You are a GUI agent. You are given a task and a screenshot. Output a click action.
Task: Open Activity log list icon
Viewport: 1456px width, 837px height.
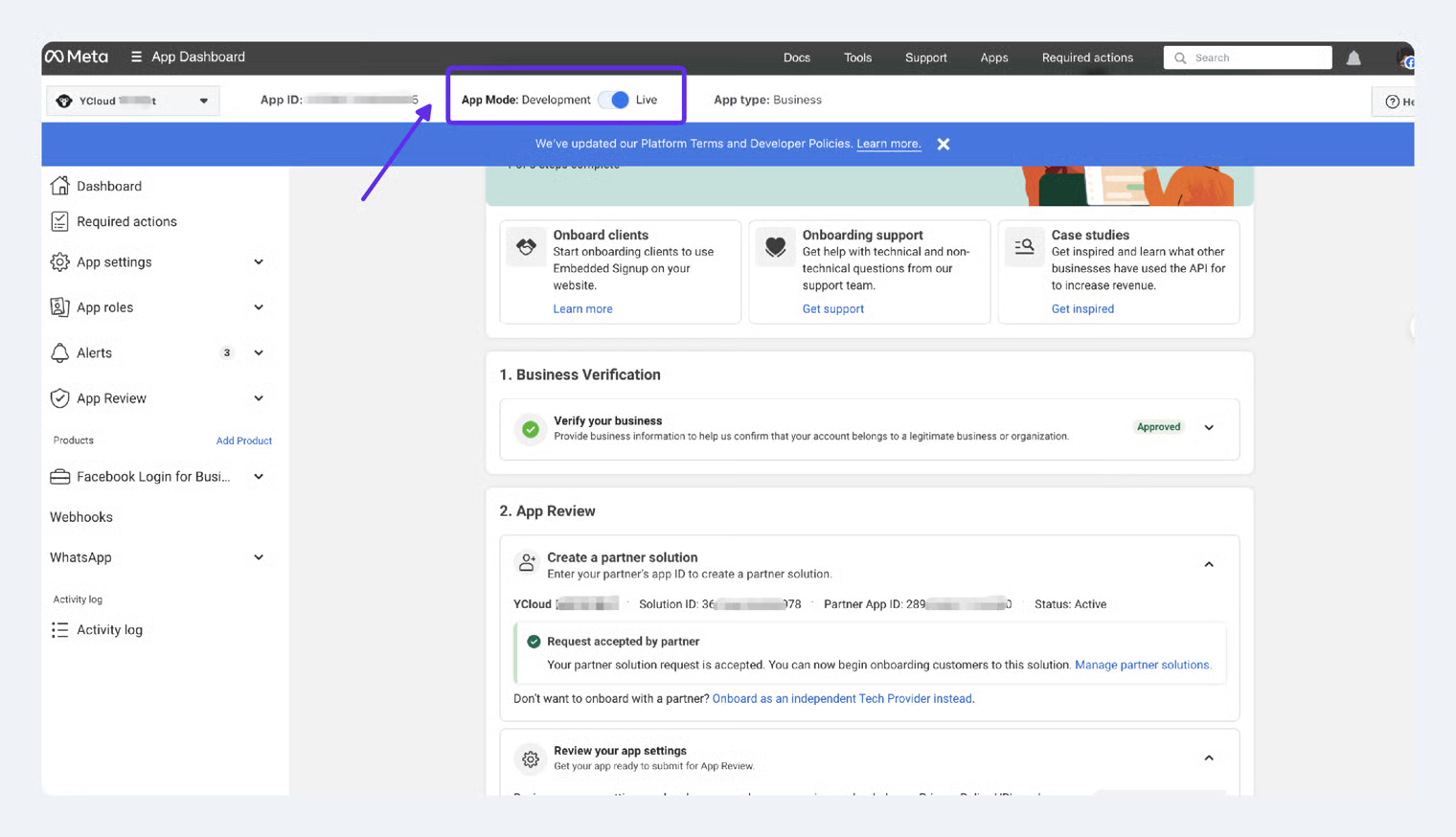coord(59,630)
